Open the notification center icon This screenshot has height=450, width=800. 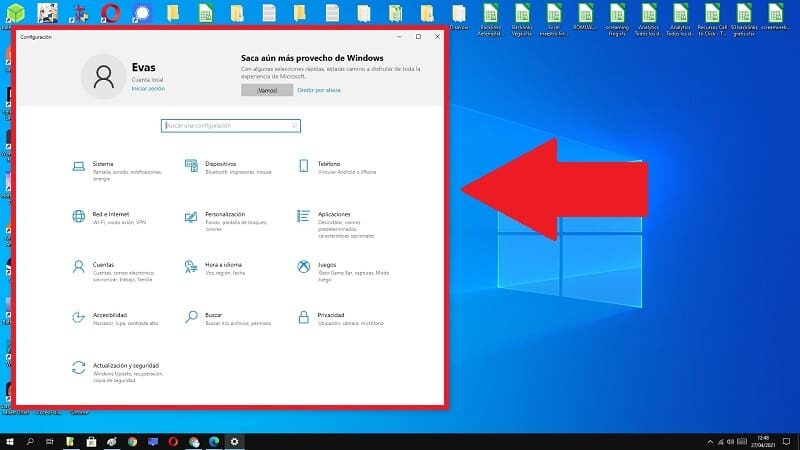[x=787, y=442]
